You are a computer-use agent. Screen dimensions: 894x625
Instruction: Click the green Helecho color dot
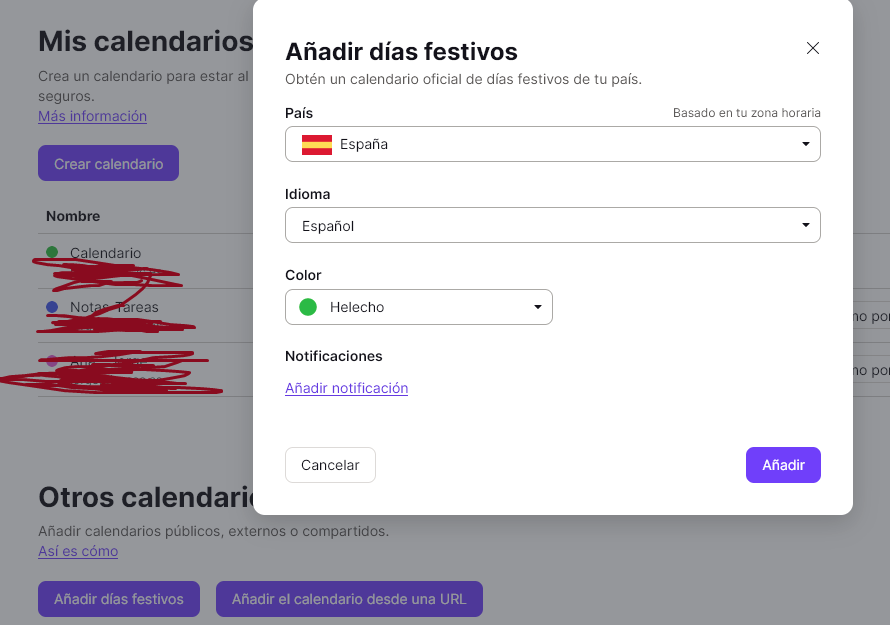(x=308, y=307)
